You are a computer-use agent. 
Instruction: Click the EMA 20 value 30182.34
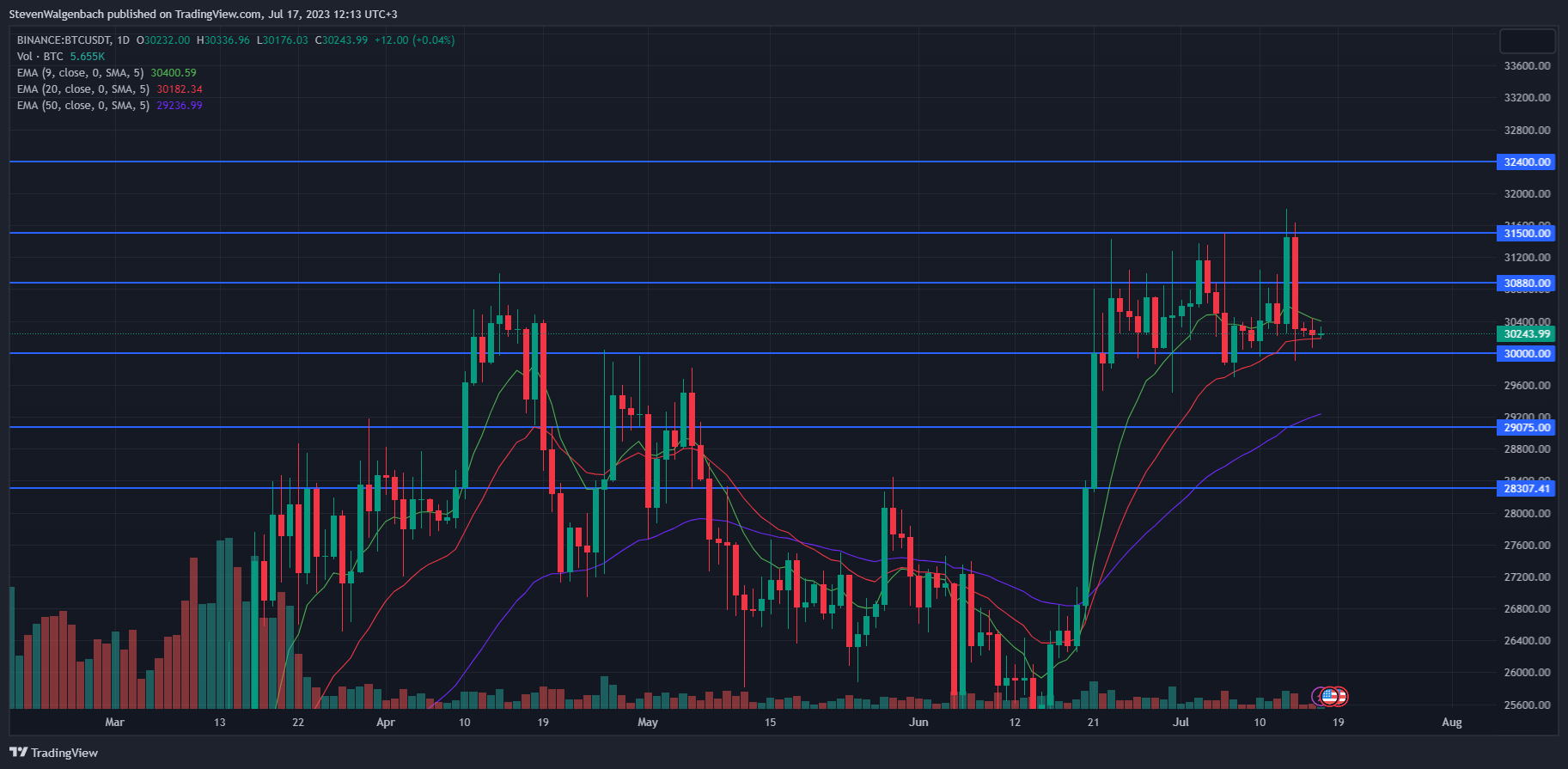180,89
